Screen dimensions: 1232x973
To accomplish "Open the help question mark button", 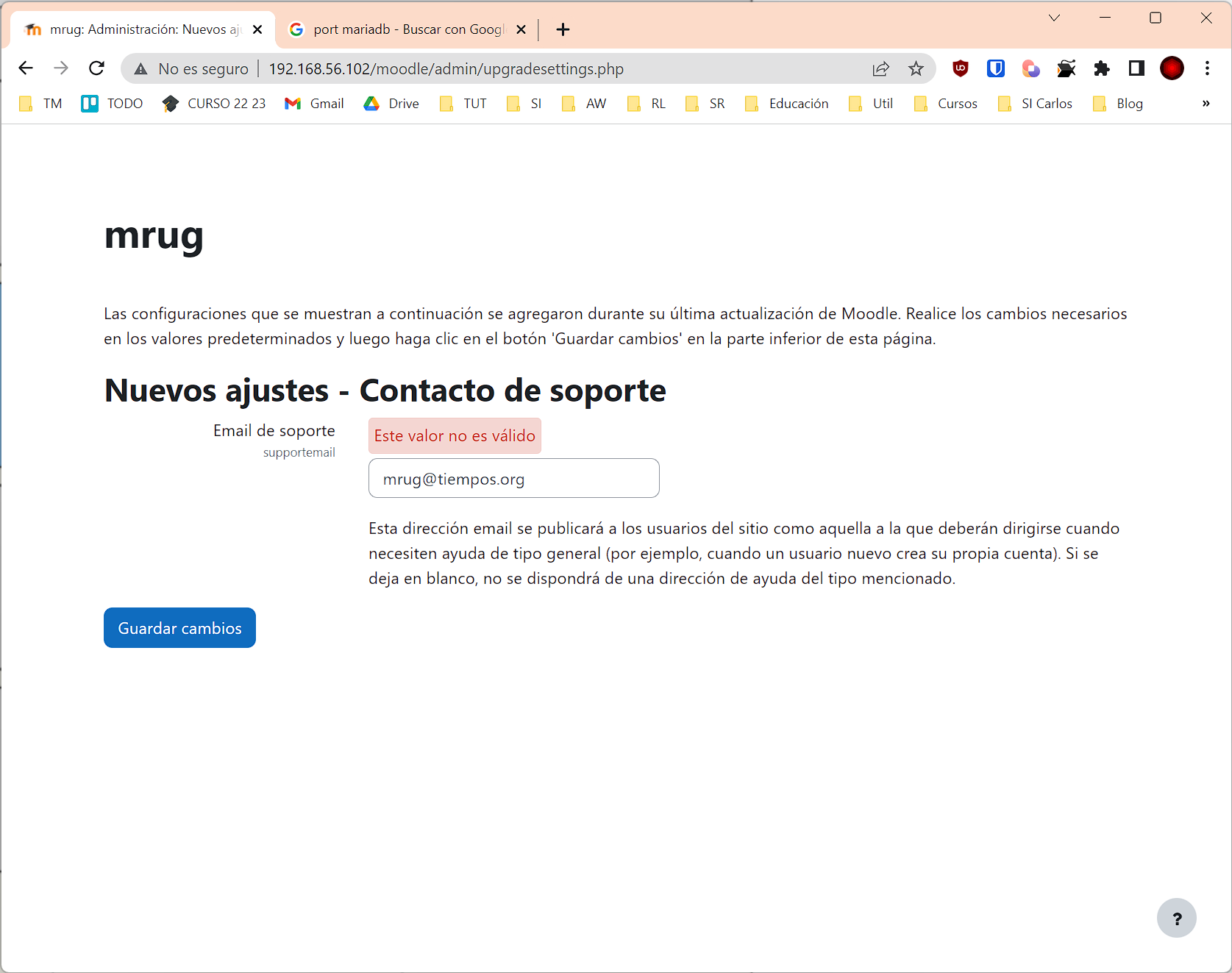I will [x=1176, y=918].
